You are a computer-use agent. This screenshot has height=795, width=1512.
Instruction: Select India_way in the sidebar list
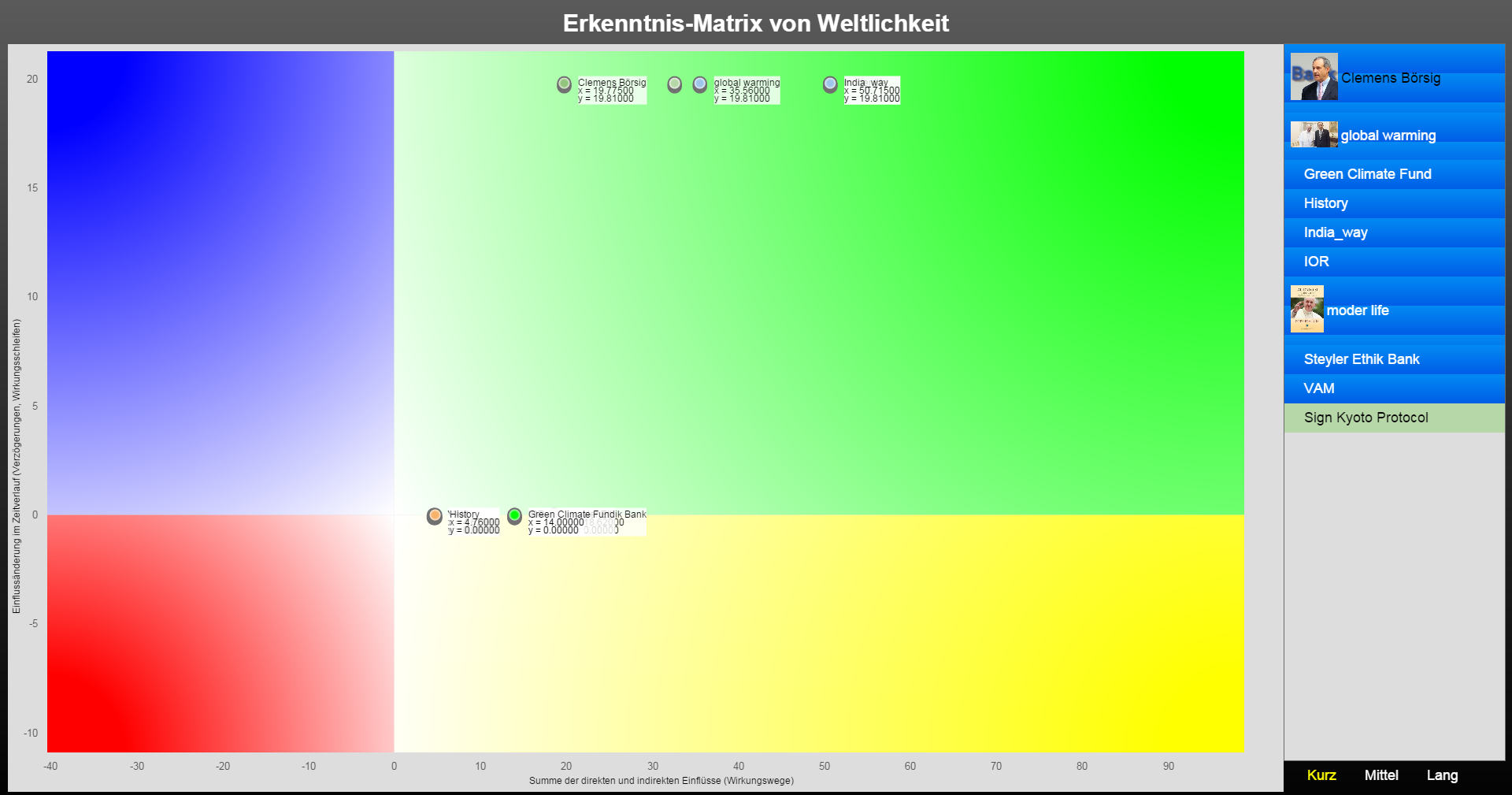click(1394, 232)
